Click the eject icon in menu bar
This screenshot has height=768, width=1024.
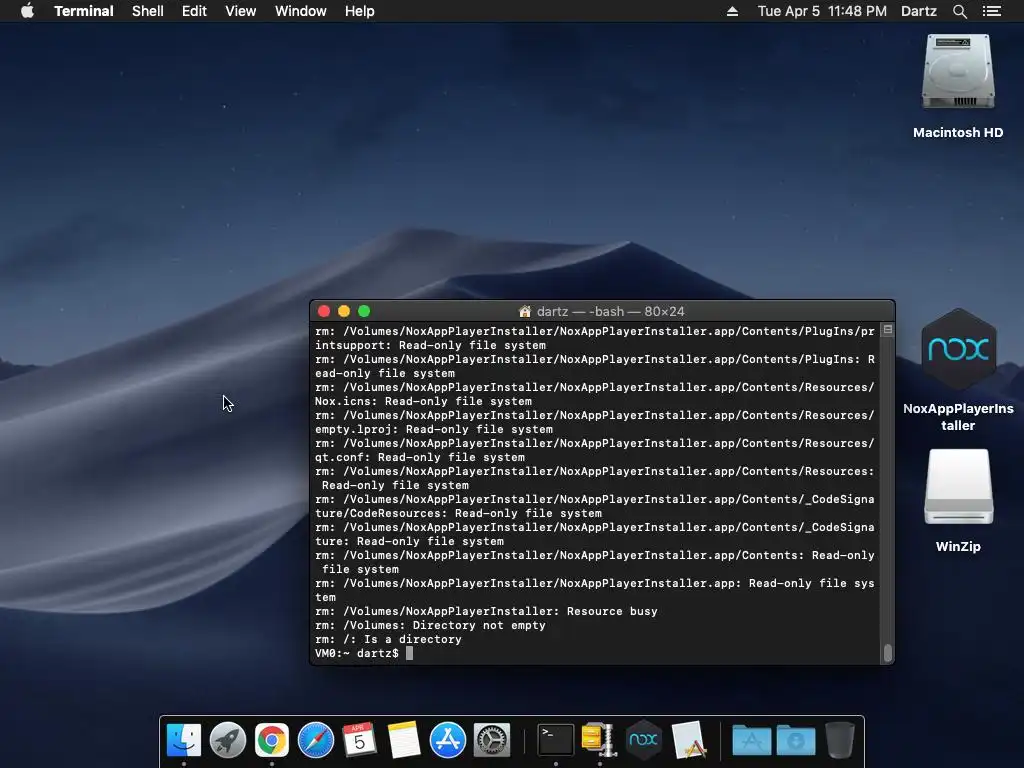click(732, 11)
